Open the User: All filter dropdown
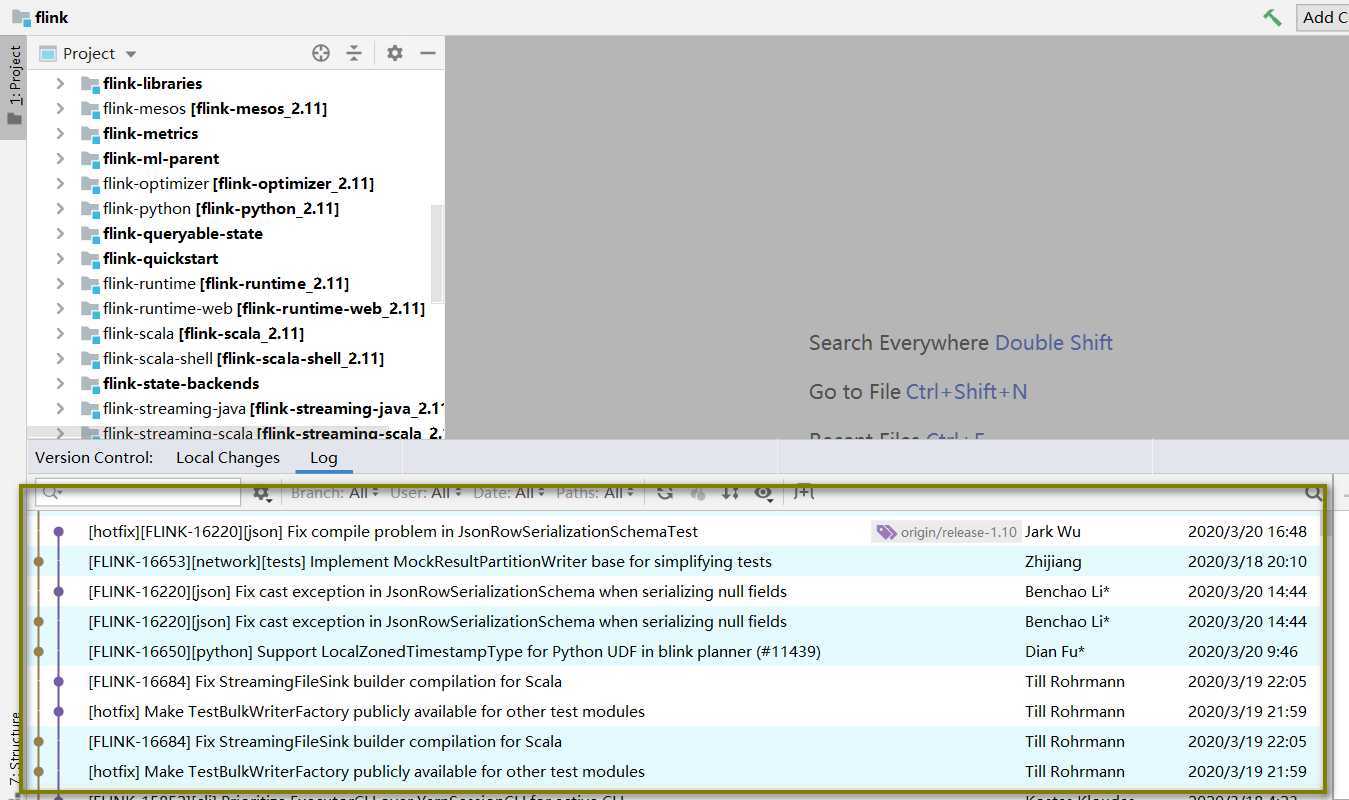This screenshot has height=800, width=1349. pos(425,492)
